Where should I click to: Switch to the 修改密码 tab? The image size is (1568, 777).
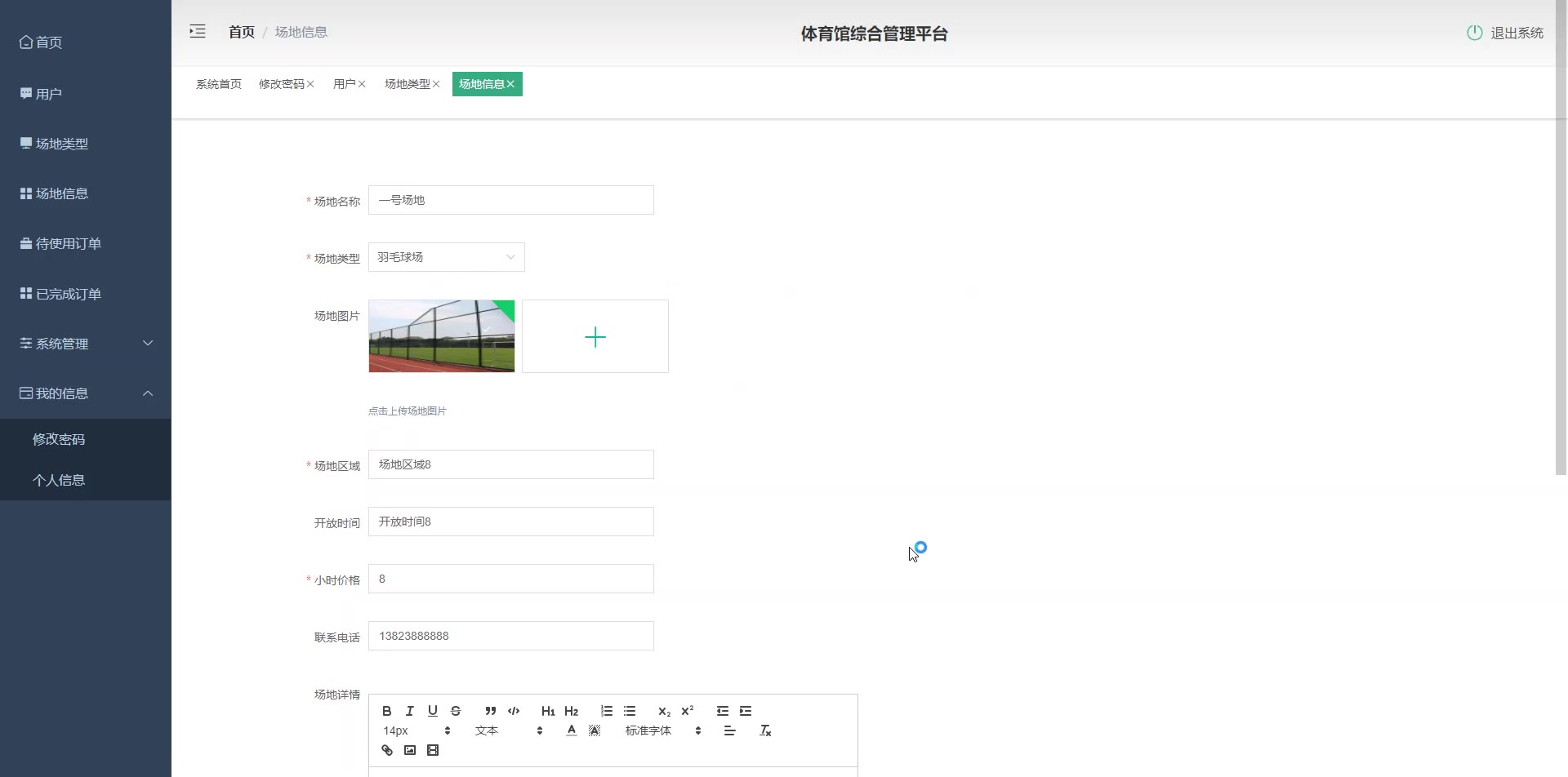[x=281, y=84]
